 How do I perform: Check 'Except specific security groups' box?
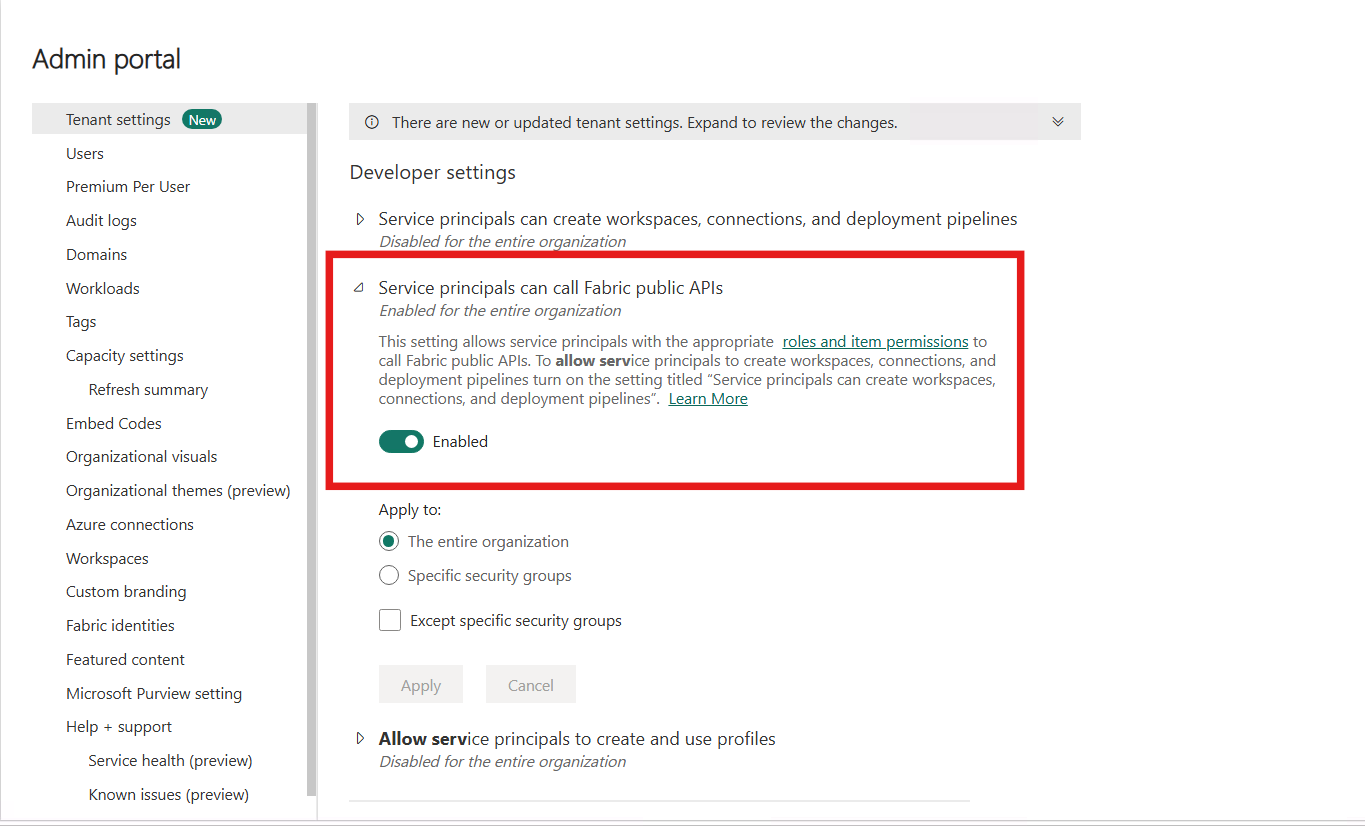[390, 621]
